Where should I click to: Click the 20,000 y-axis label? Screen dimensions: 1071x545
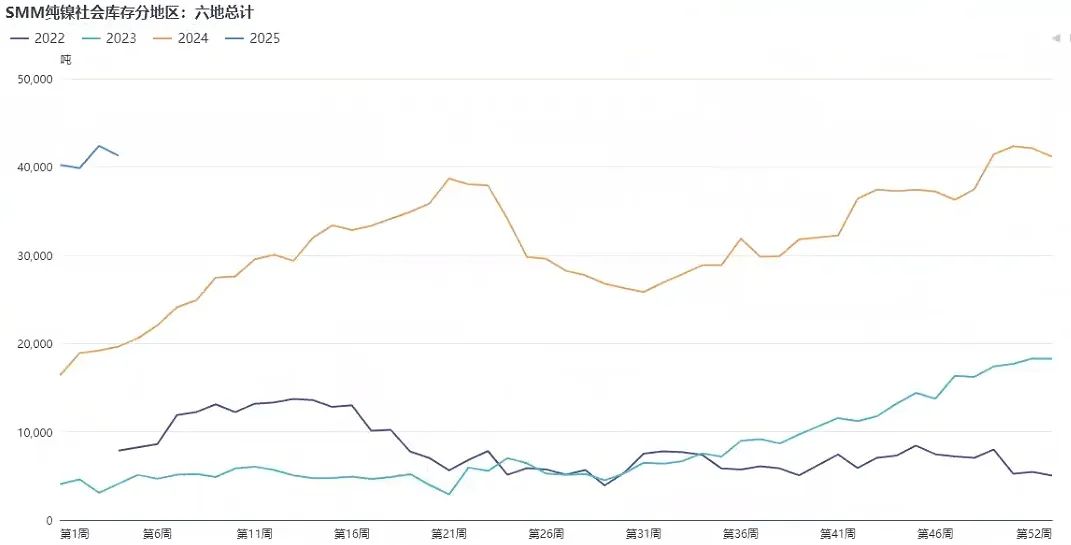pos(36,344)
